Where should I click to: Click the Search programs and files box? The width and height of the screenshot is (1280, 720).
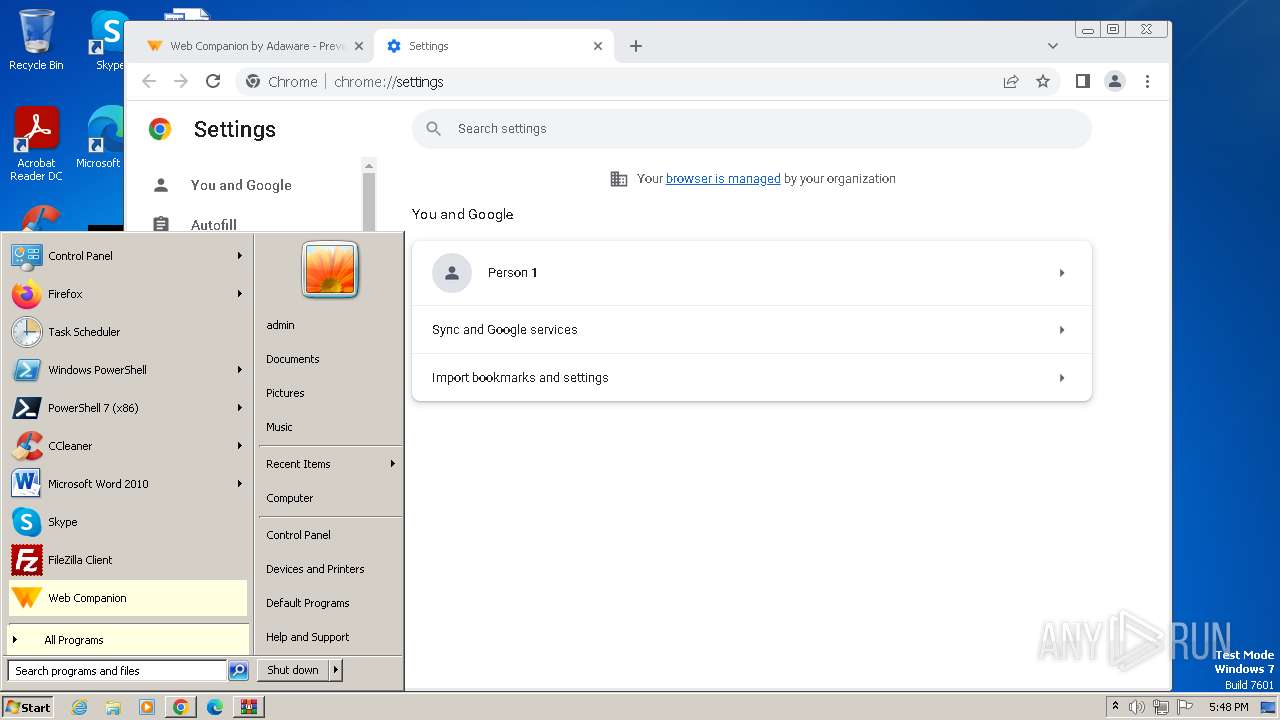coord(117,671)
